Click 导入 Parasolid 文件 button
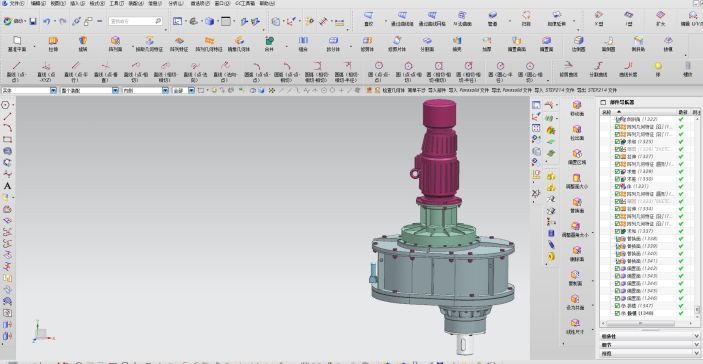Viewport: 703px width, 364px height. tap(469, 91)
